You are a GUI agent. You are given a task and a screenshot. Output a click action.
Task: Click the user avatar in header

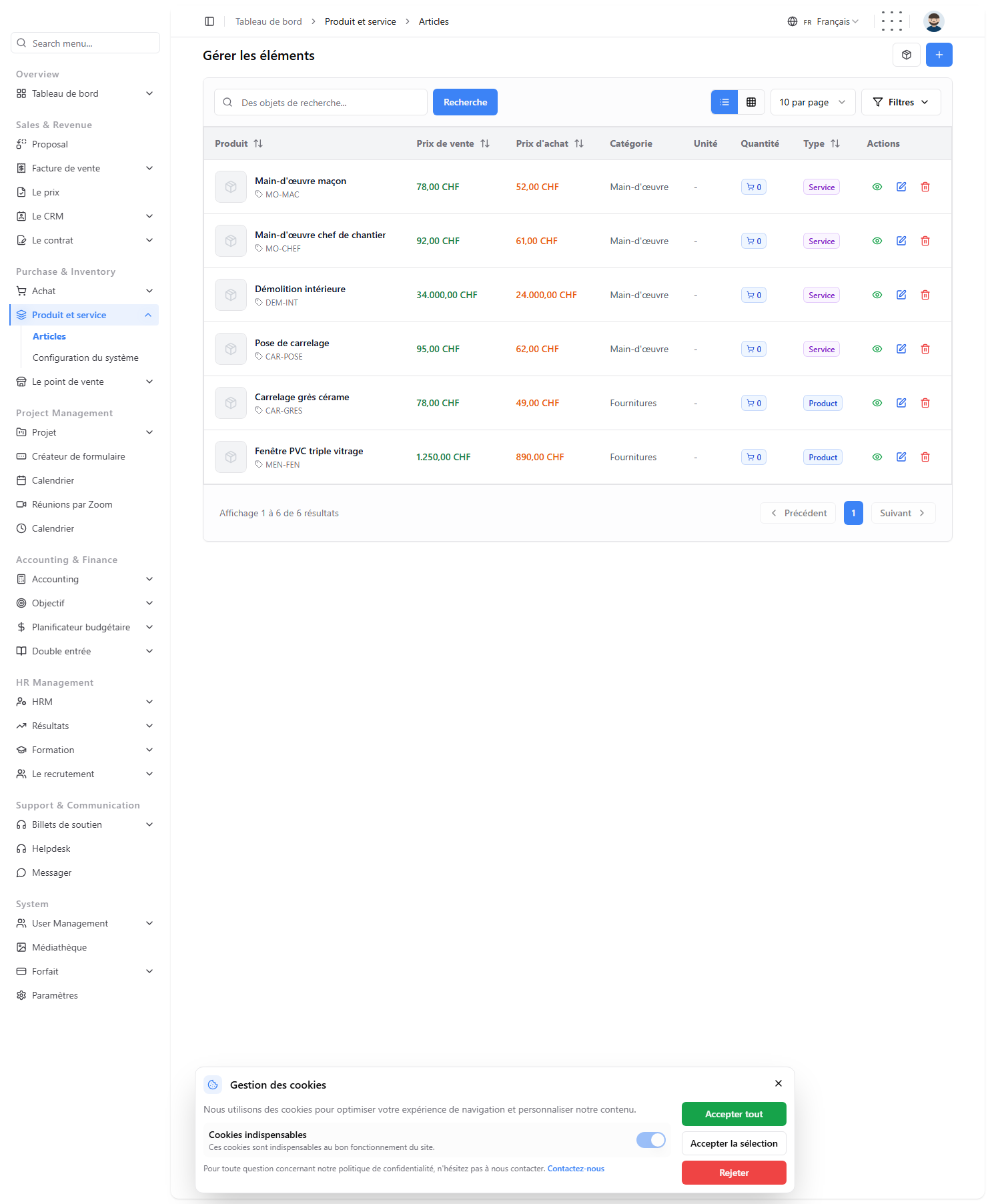pyautogui.click(x=933, y=21)
